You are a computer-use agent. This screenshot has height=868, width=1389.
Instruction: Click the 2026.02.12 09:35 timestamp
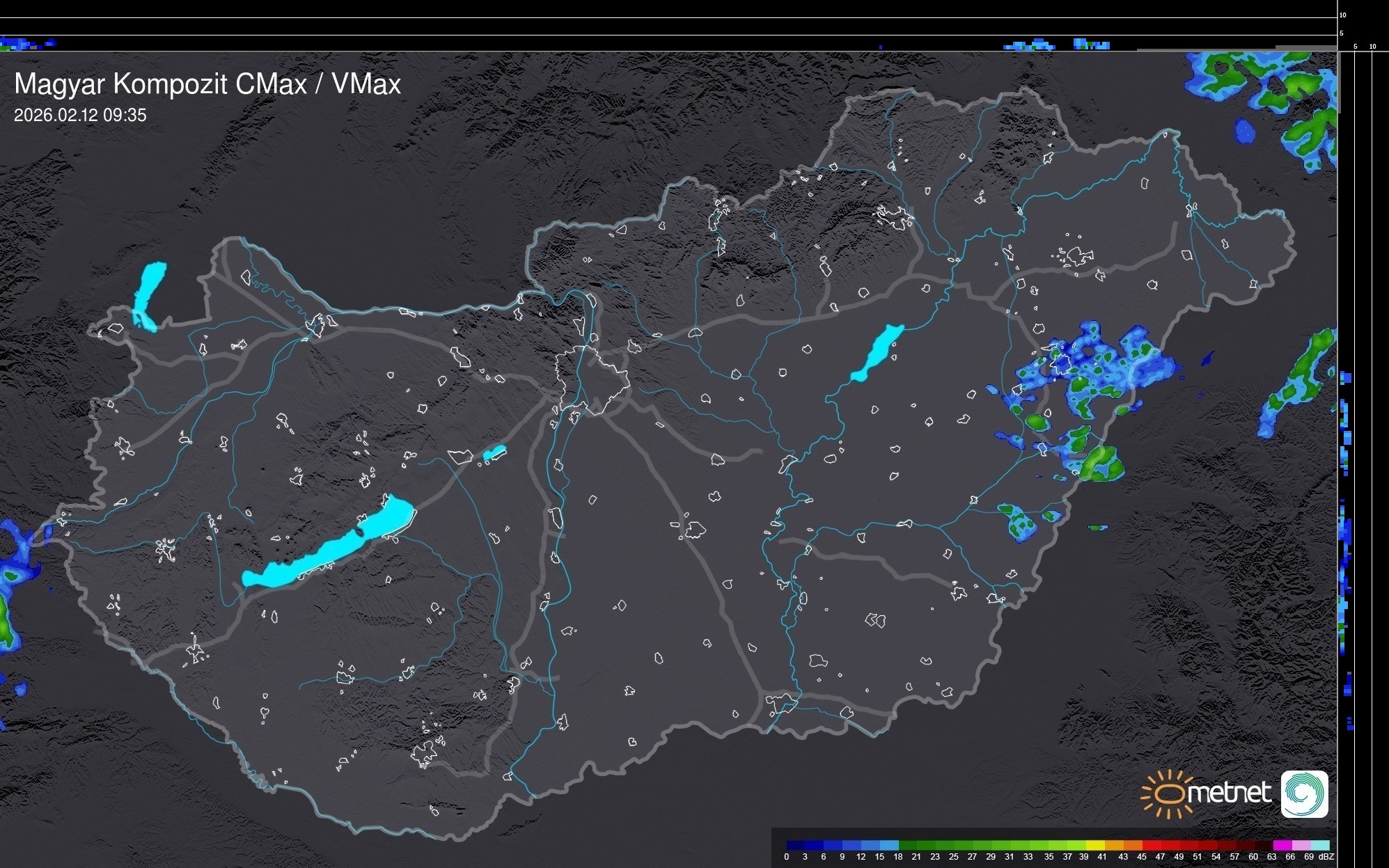80,116
